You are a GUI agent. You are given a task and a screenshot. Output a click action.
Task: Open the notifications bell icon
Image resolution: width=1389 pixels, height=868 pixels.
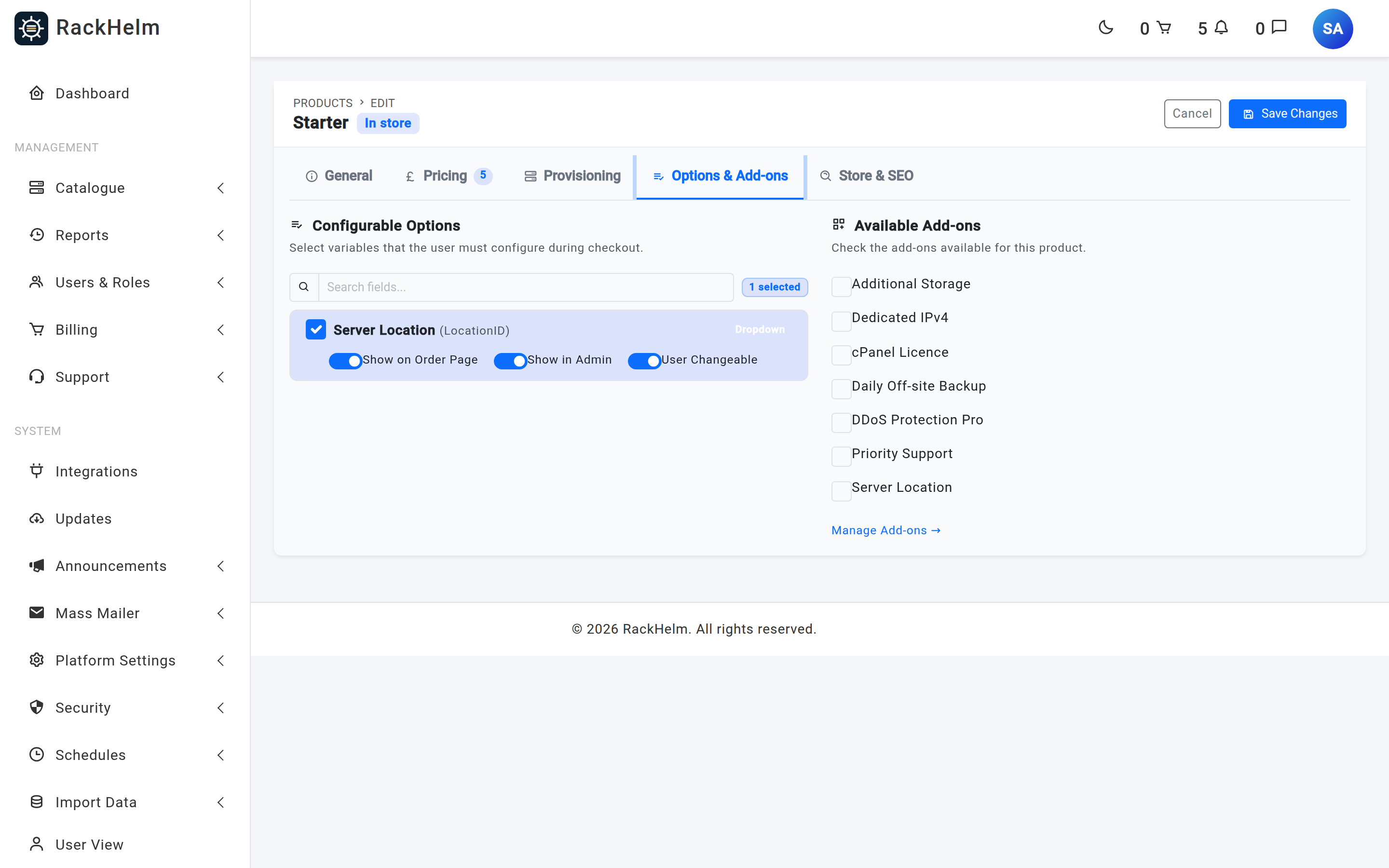coord(1221,27)
